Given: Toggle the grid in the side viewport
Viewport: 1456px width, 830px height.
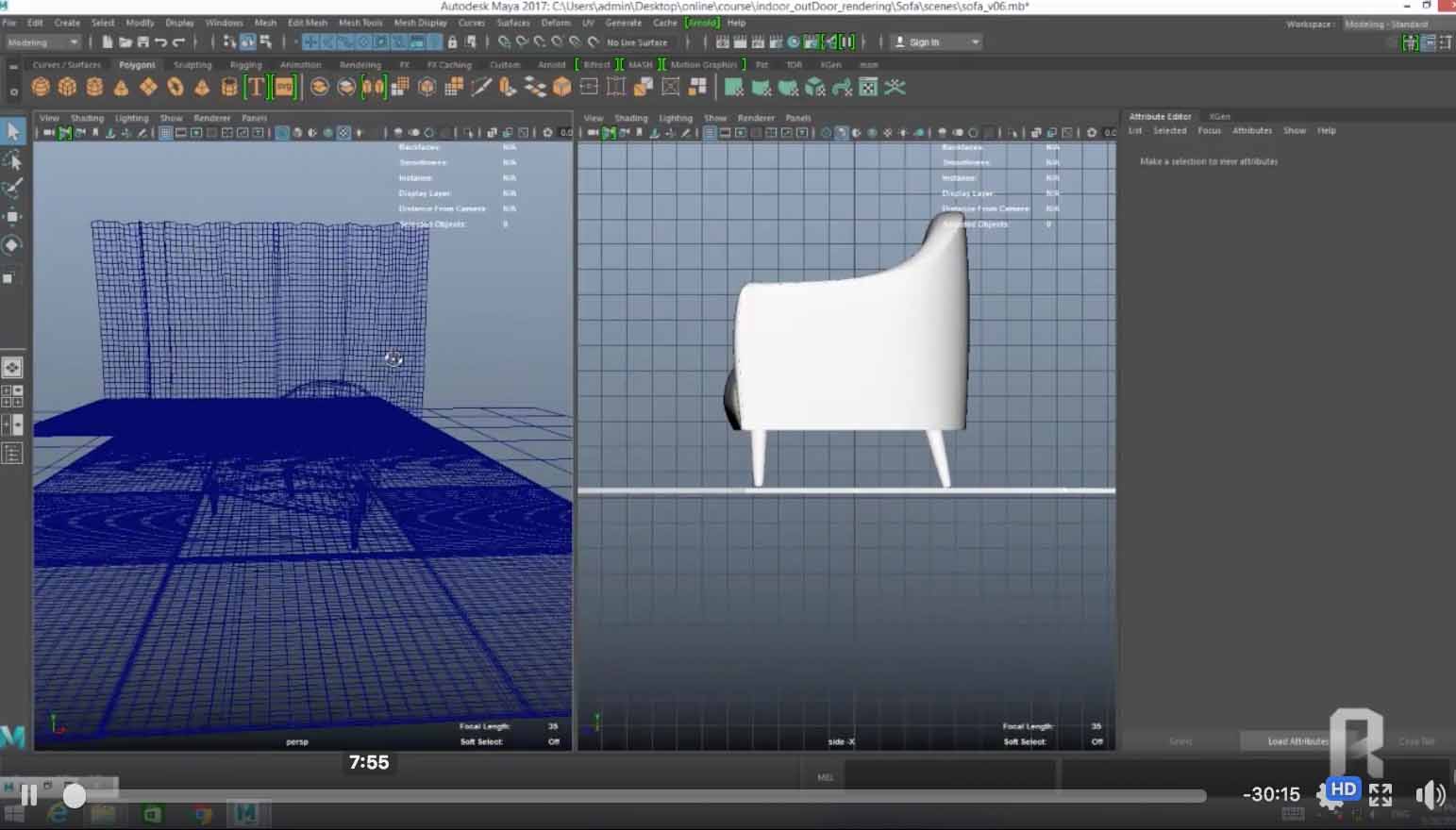Looking at the screenshot, I should click(710, 133).
